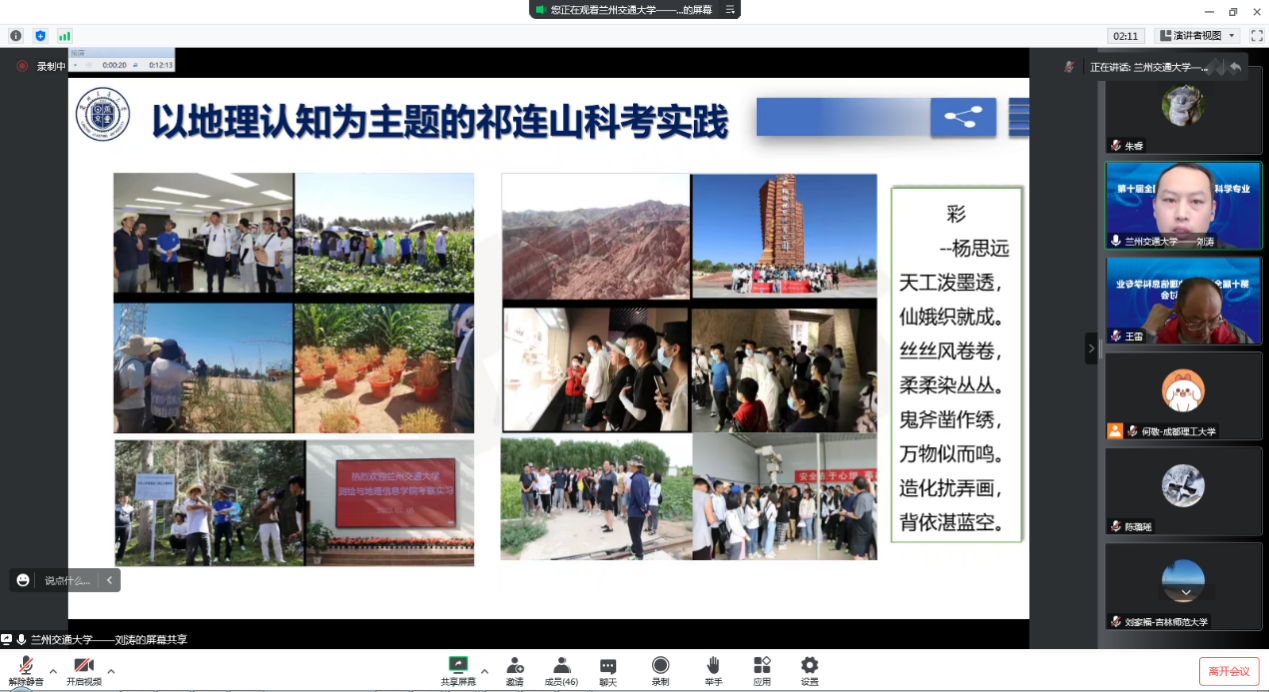The image size is (1269, 692).
Task: Raise hand with the 举手 icon
Action: [713, 669]
